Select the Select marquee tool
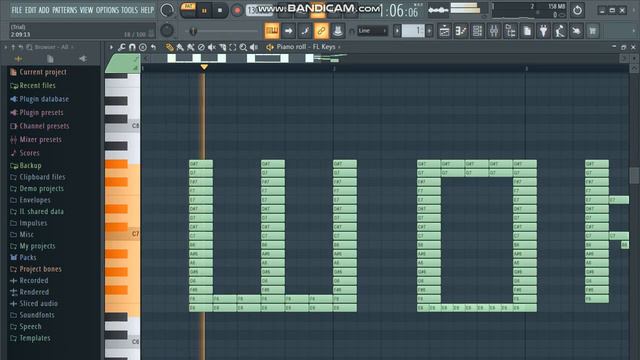Screen dimensions: 640x360 (233, 47)
